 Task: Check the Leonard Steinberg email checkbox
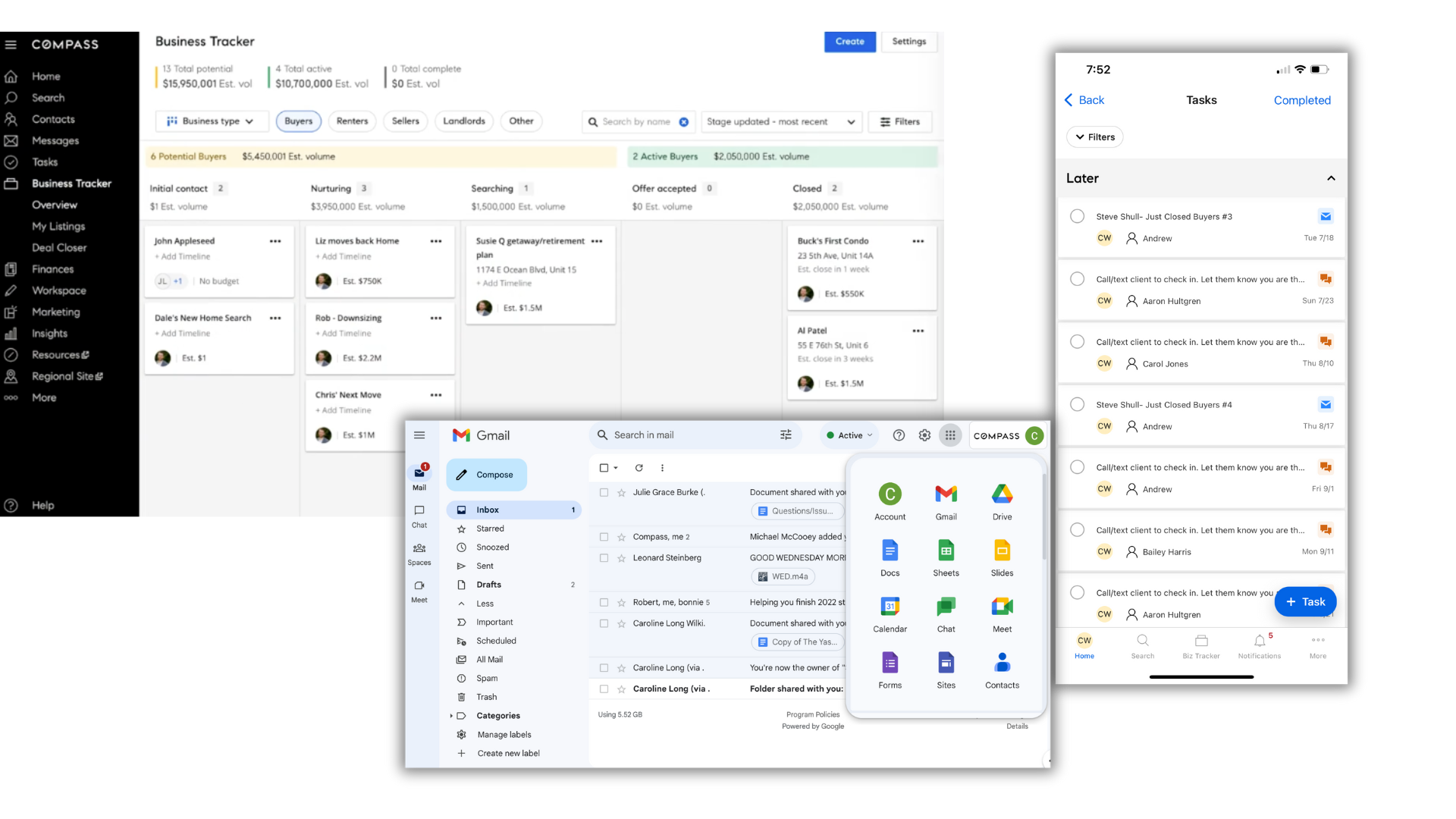click(604, 558)
